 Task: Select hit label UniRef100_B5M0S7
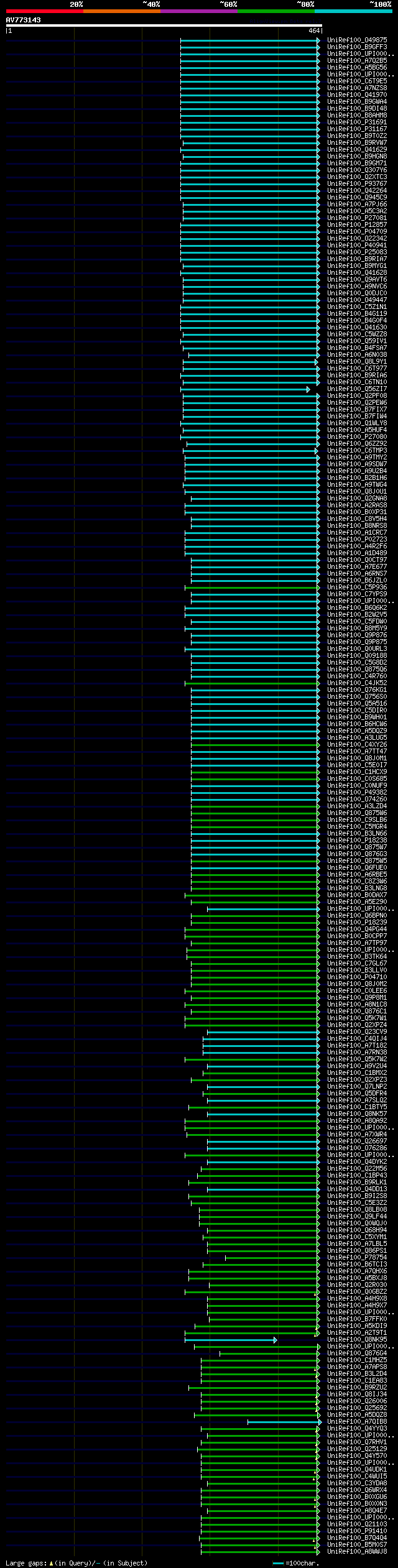357,1544
